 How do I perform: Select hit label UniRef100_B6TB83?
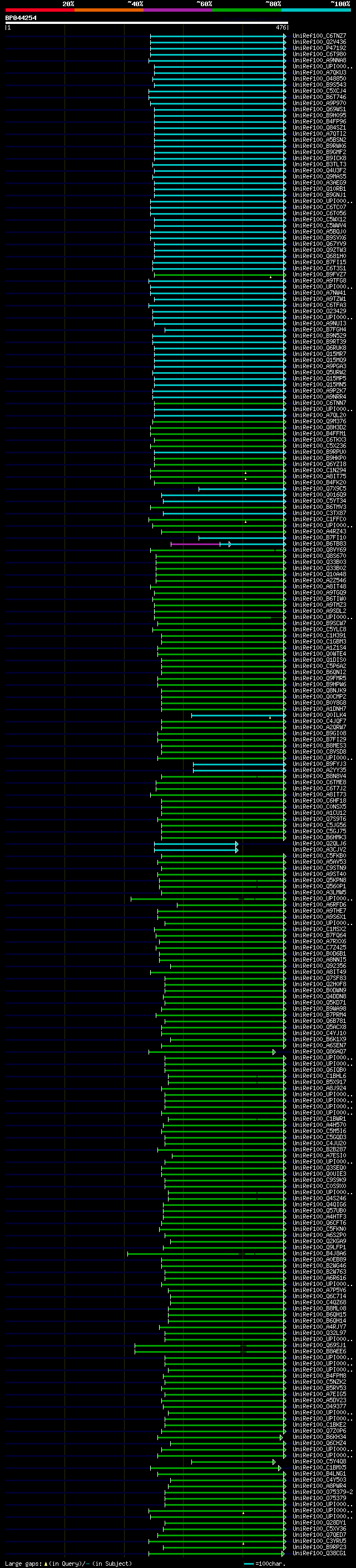(x=319, y=543)
